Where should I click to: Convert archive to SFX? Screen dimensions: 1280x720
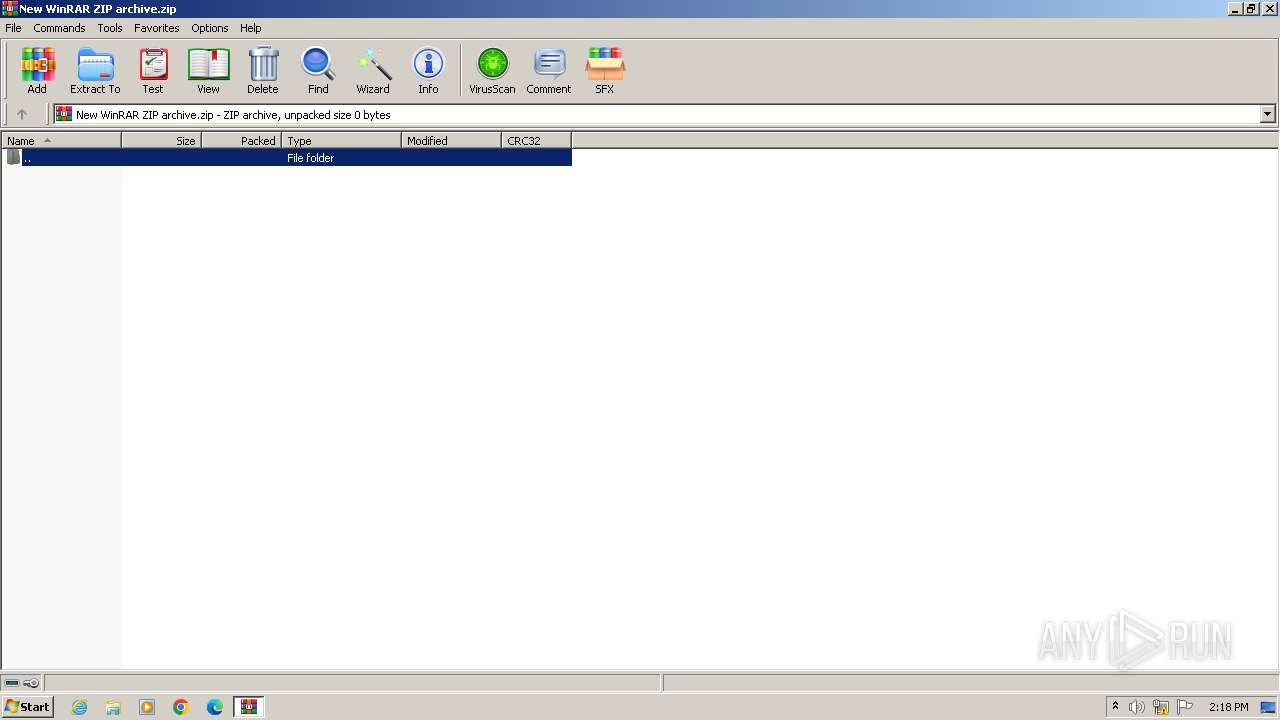(605, 70)
